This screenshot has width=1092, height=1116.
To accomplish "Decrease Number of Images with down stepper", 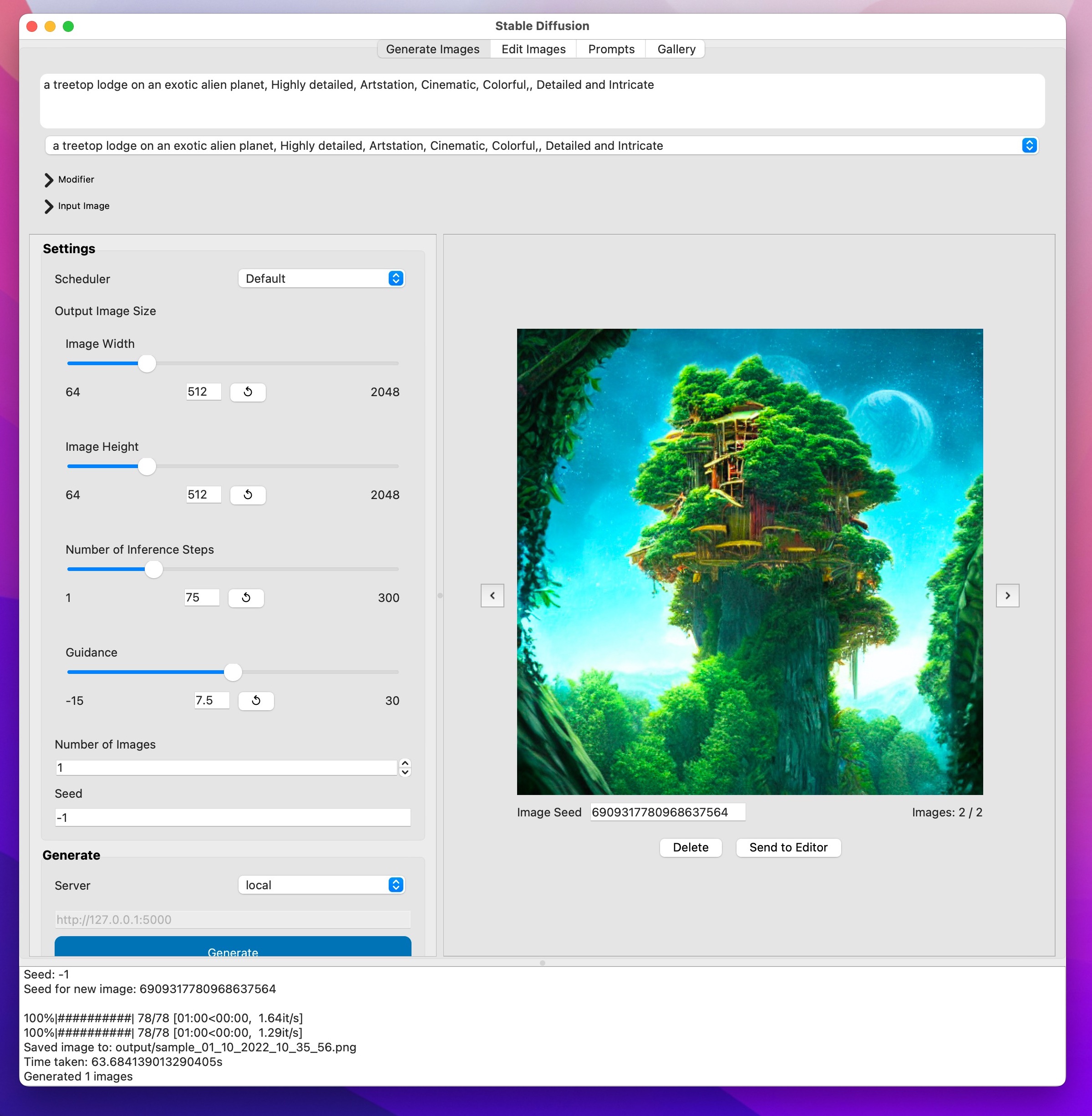I will (x=405, y=772).
